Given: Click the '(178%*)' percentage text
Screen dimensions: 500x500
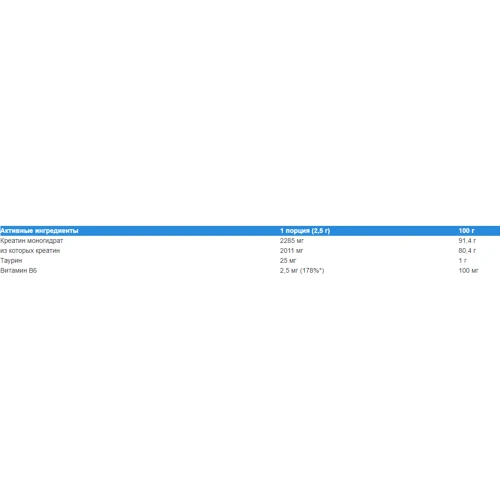Looking at the screenshot, I should coord(312,271).
